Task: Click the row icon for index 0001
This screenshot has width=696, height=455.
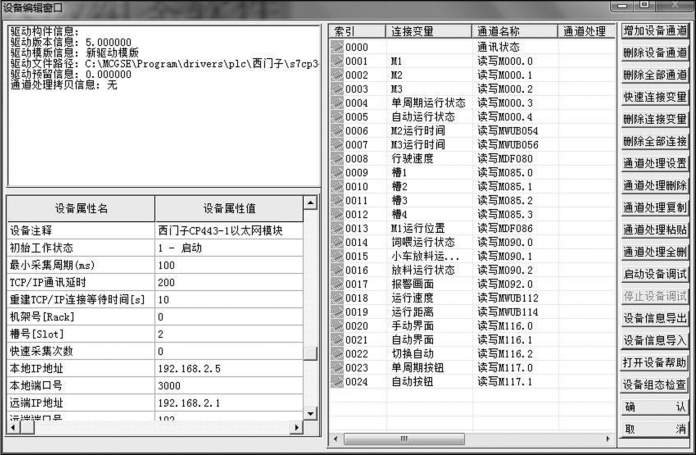Action: [x=337, y=61]
